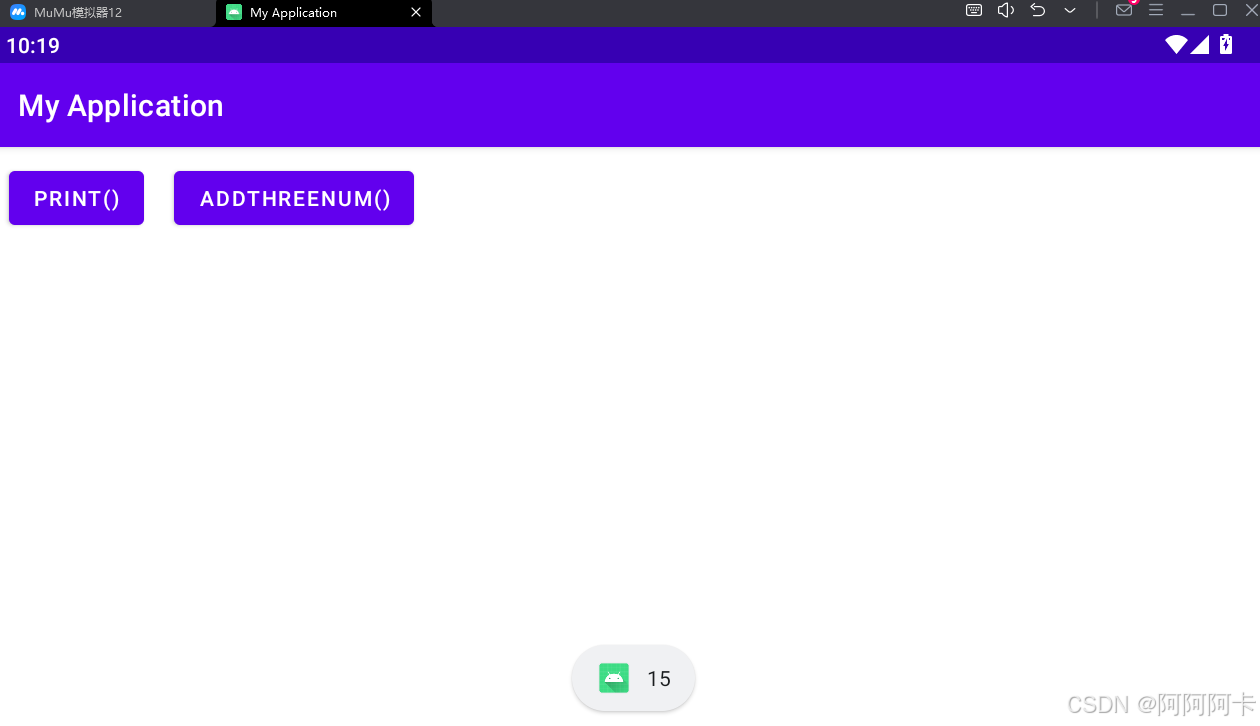Maximize the emulator window
The width and height of the screenshot is (1260, 726).
tap(1220, 10)
